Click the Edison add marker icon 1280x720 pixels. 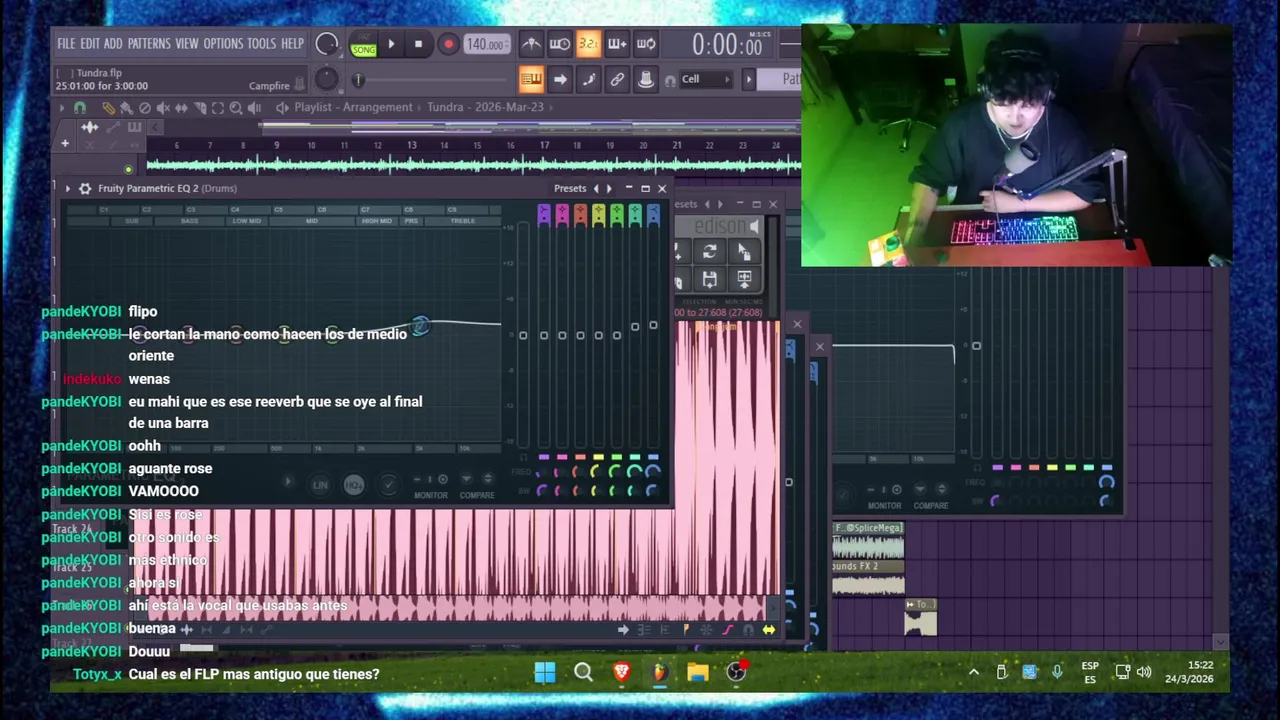[x=686, y=629]
